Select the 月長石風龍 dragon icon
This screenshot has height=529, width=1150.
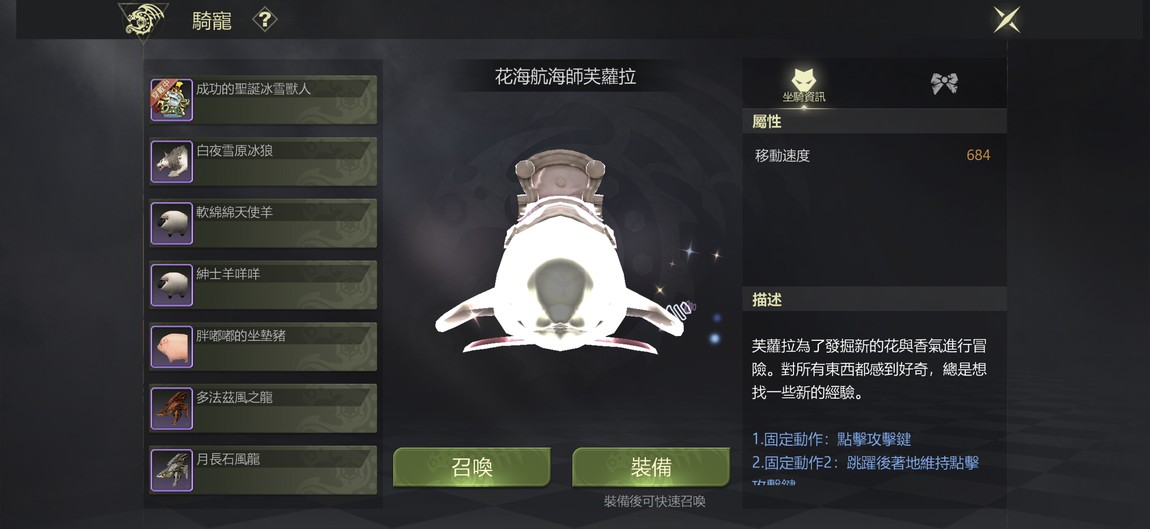coord(172,470)
